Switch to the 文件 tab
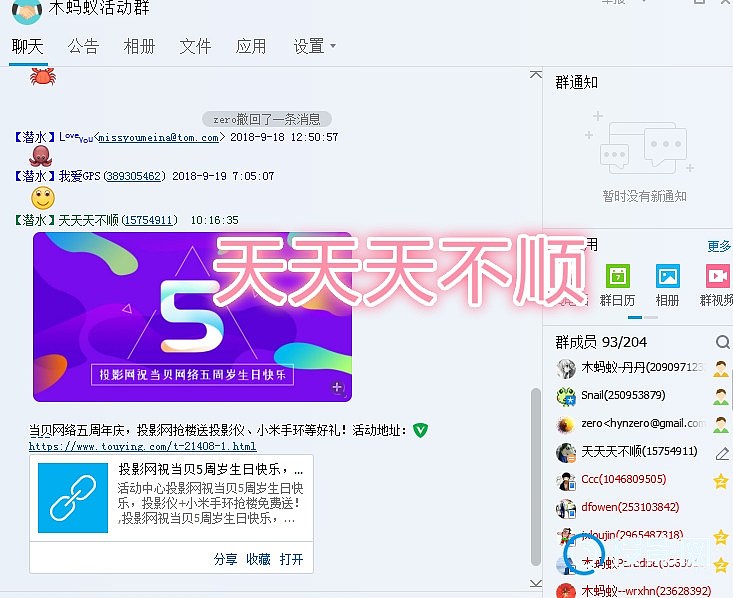This screenshot has width=733, height=598. click(x=195, y=46)
